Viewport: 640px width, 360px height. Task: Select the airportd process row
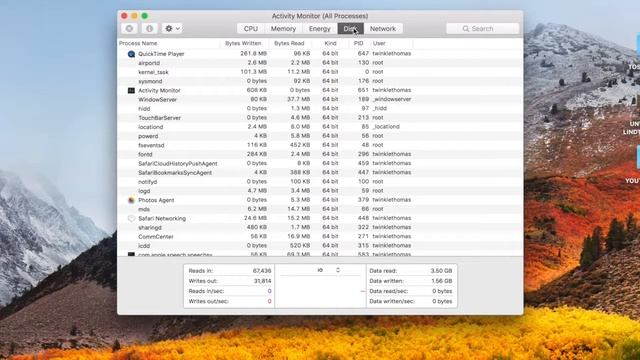(320, 63)
